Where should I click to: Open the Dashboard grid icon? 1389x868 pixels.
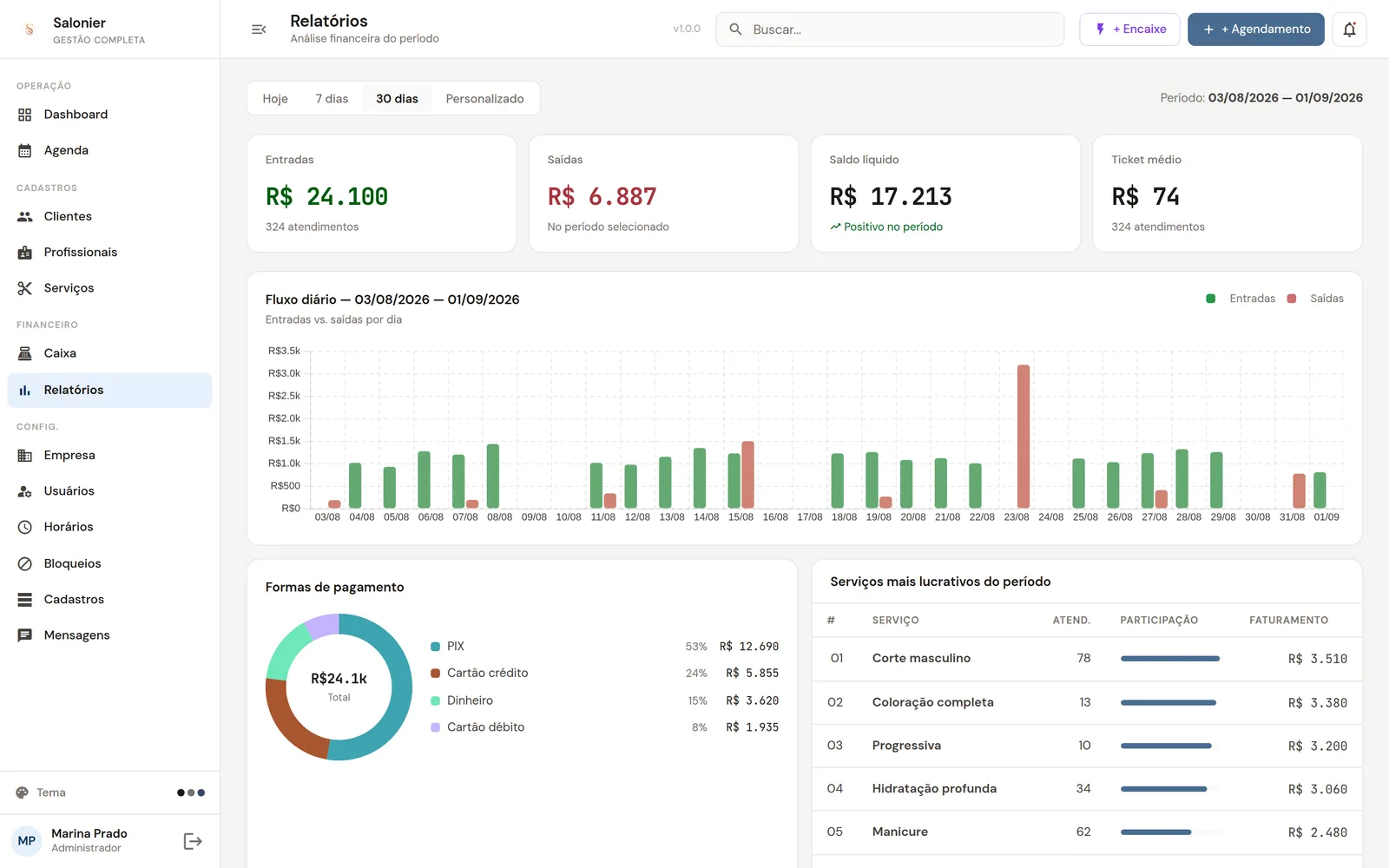tap(25, 115)
